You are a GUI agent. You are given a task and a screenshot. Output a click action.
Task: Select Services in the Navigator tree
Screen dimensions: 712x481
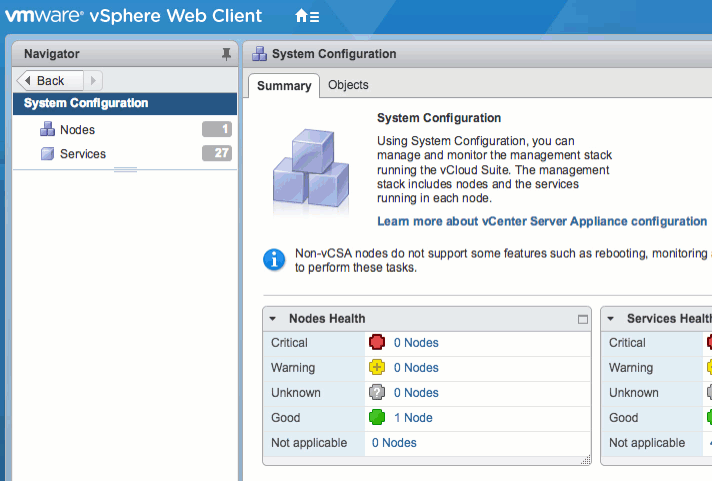[82, 154]
